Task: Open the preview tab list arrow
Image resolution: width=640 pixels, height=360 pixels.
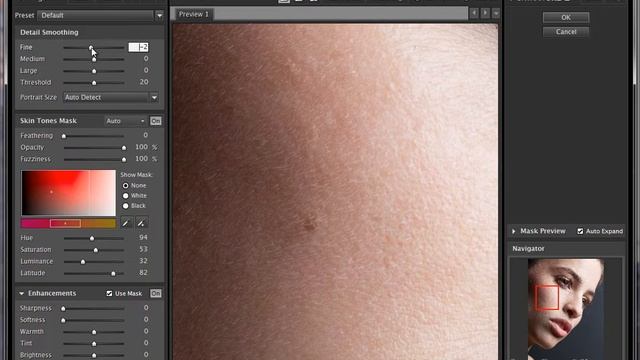Action: [496, 13]
